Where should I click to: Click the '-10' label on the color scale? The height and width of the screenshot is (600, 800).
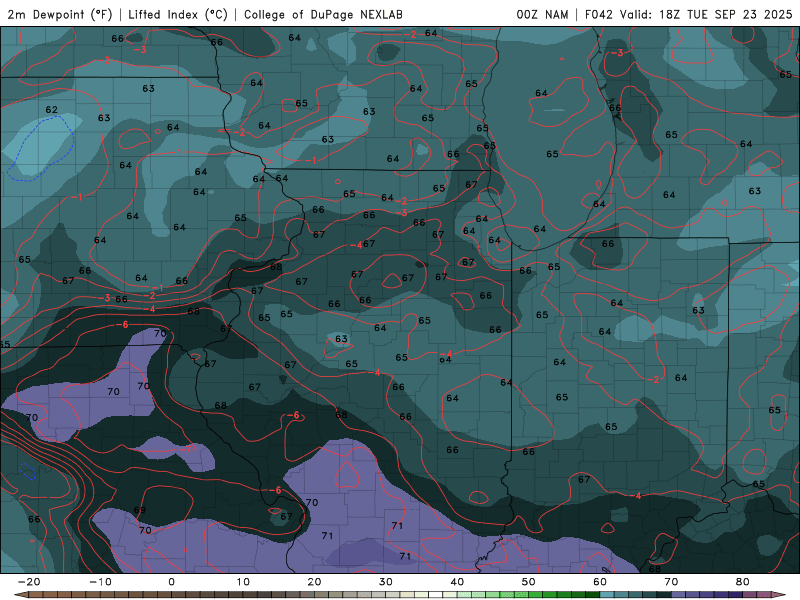tap(100, 582)
